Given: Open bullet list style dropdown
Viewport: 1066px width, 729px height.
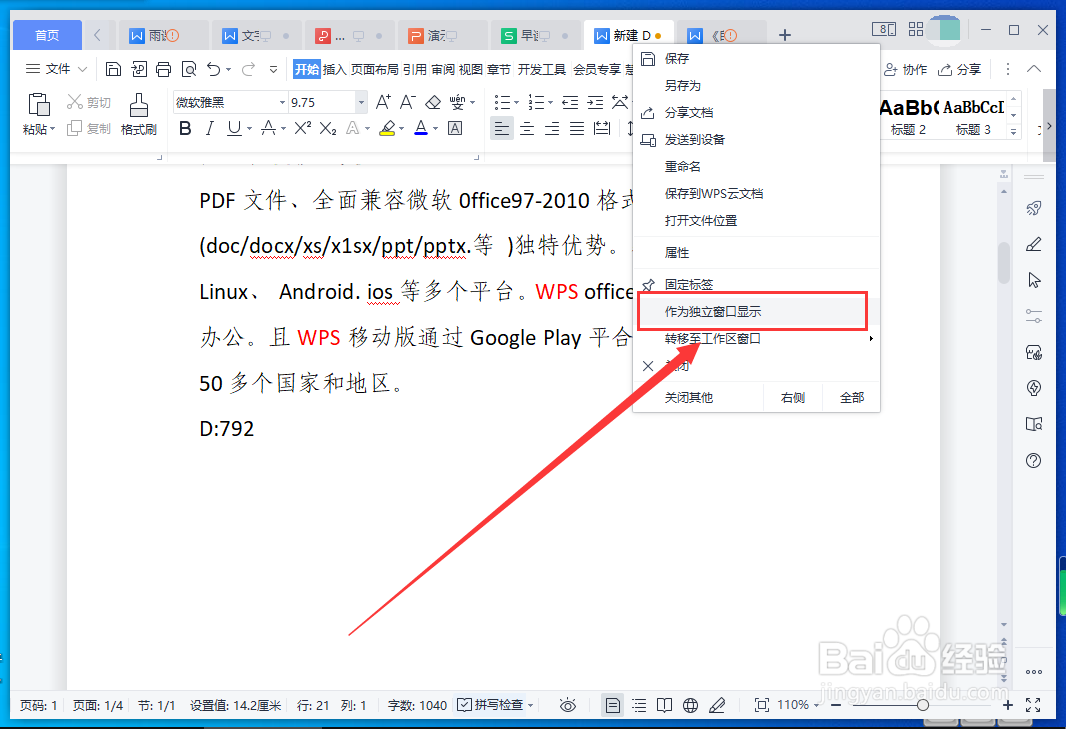Looking at the screenshot, I should pos(517,103).
